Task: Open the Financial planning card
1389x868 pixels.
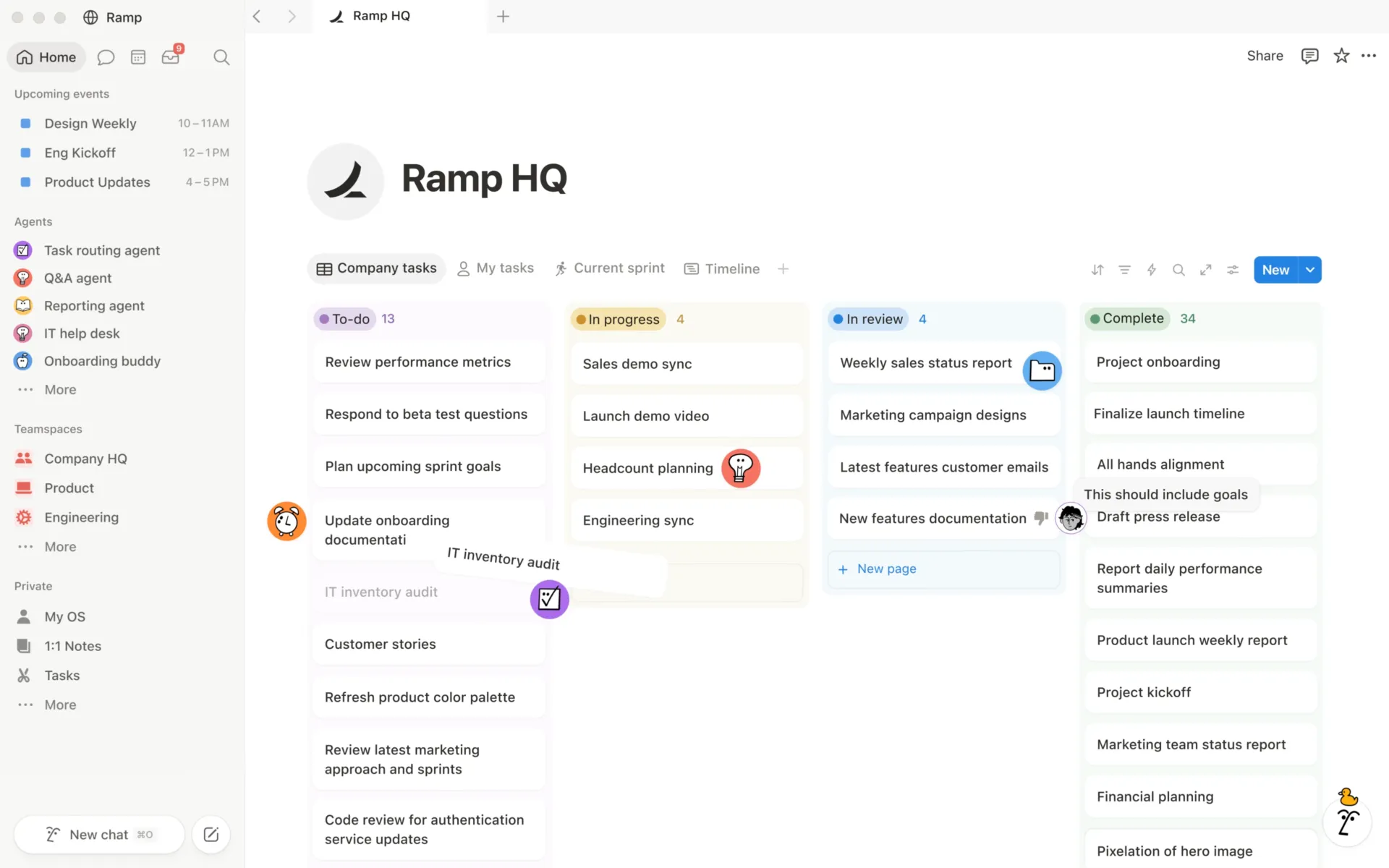Action: point(1200,796)
